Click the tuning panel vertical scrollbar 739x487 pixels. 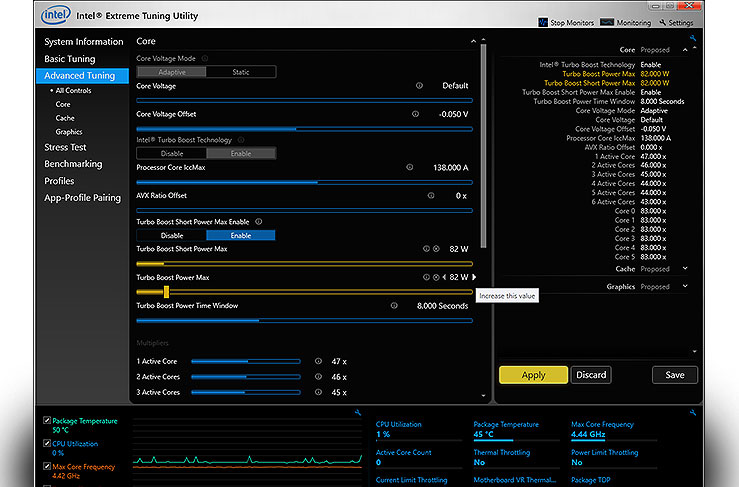click(x=483, y=146)
